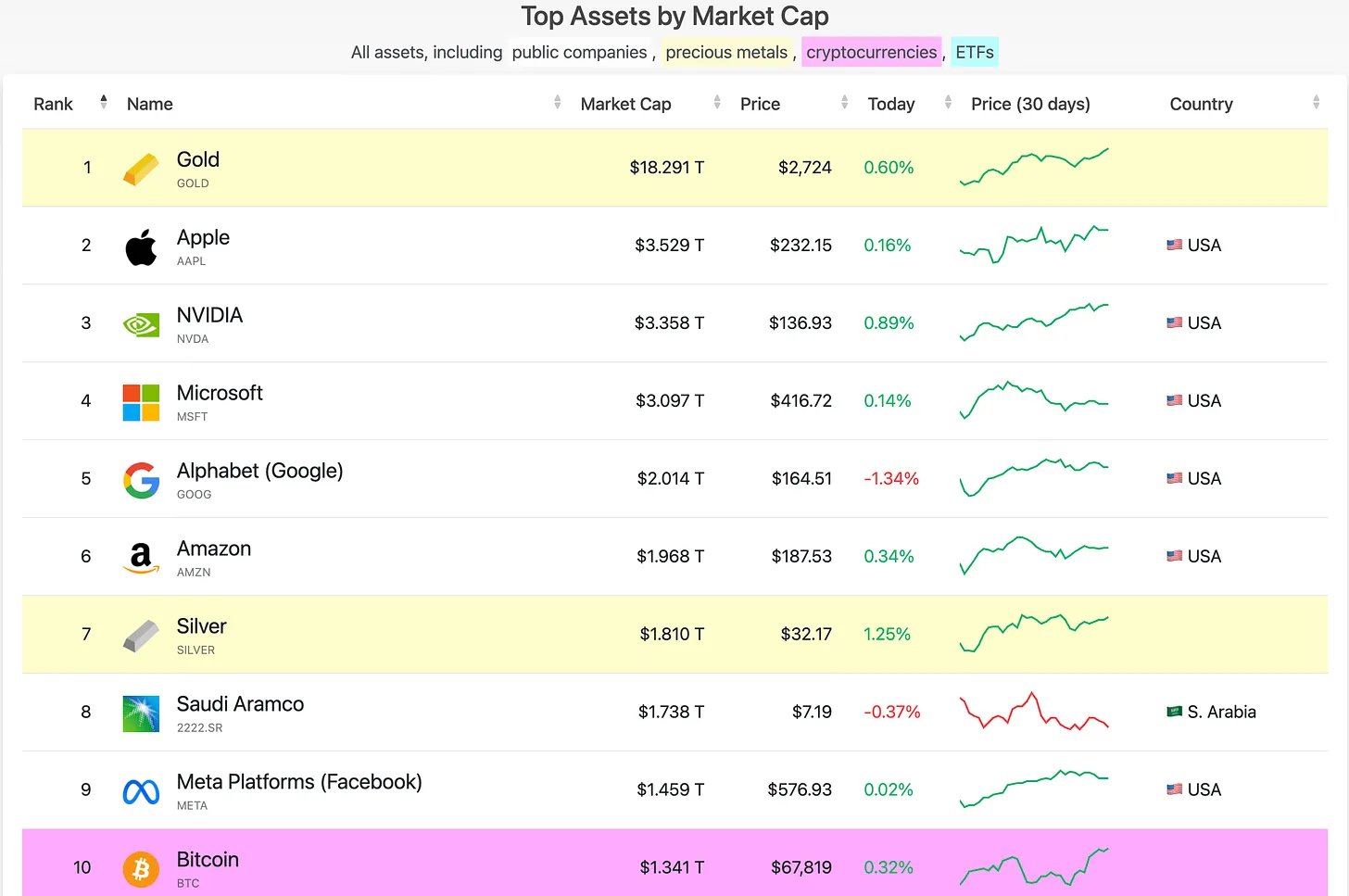Open the Amazon company page
This screenshot has width=1349, height=896.
click(214, 549)
